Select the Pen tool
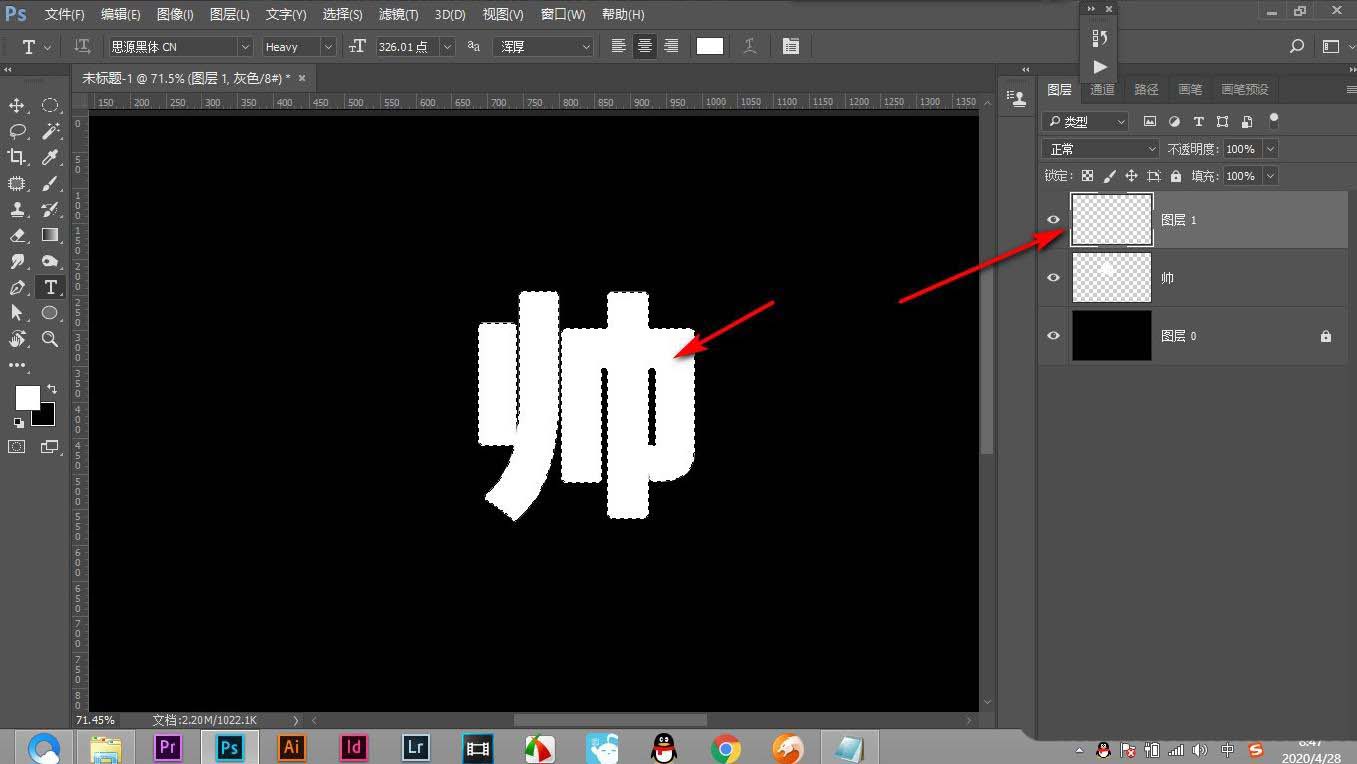This screenshot has width=1357, height=764. [x=17, y=287]
